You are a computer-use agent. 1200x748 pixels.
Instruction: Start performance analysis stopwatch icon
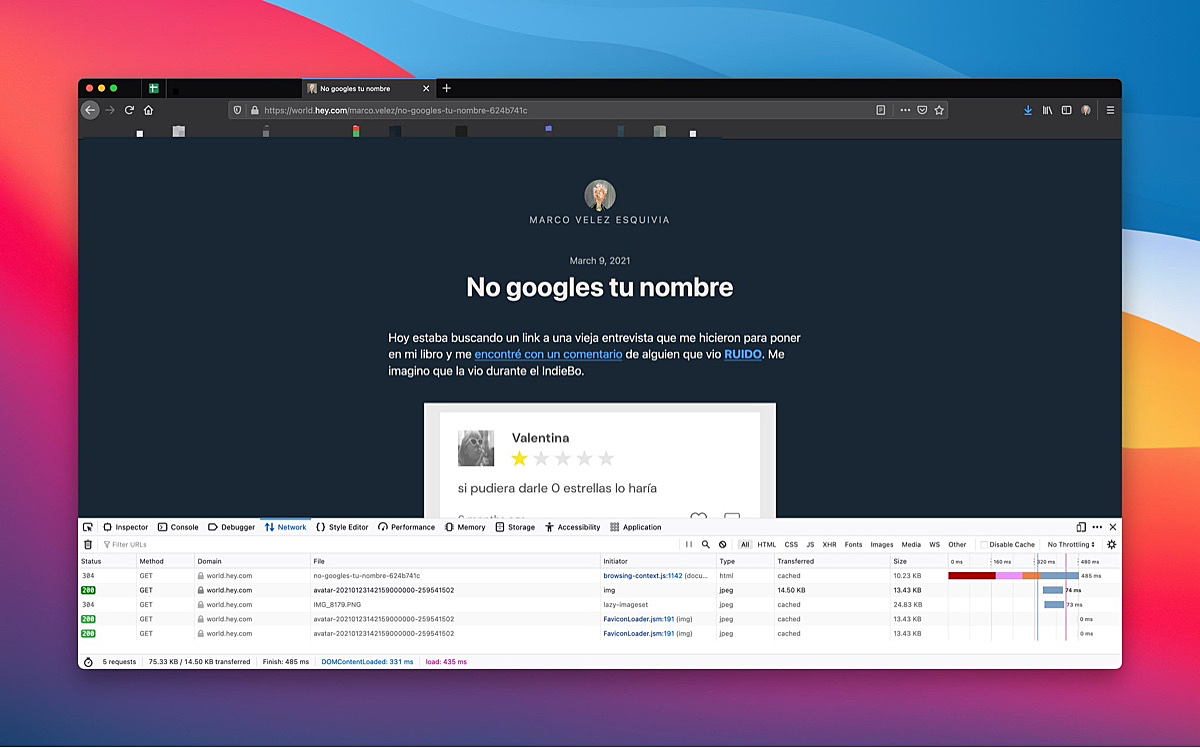click(88, 662)
